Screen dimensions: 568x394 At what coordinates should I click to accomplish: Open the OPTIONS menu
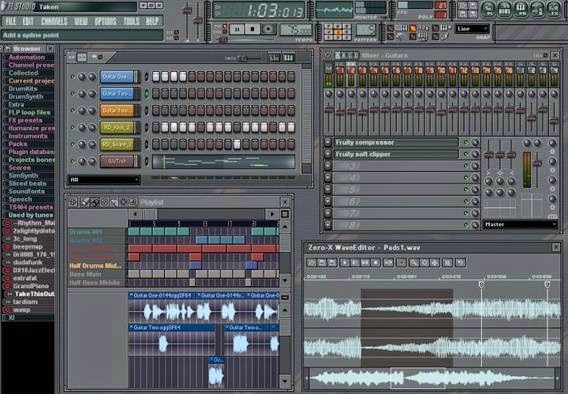[x=105, y=21]
